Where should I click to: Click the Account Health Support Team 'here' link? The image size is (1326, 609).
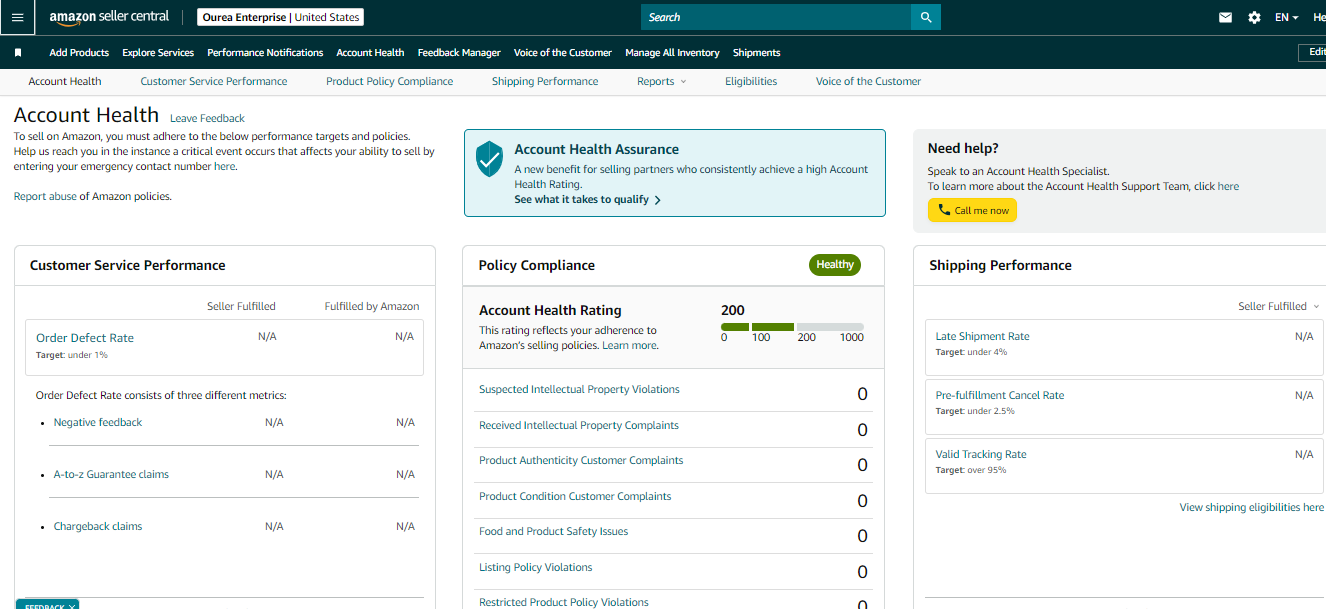click(1228, 186)
